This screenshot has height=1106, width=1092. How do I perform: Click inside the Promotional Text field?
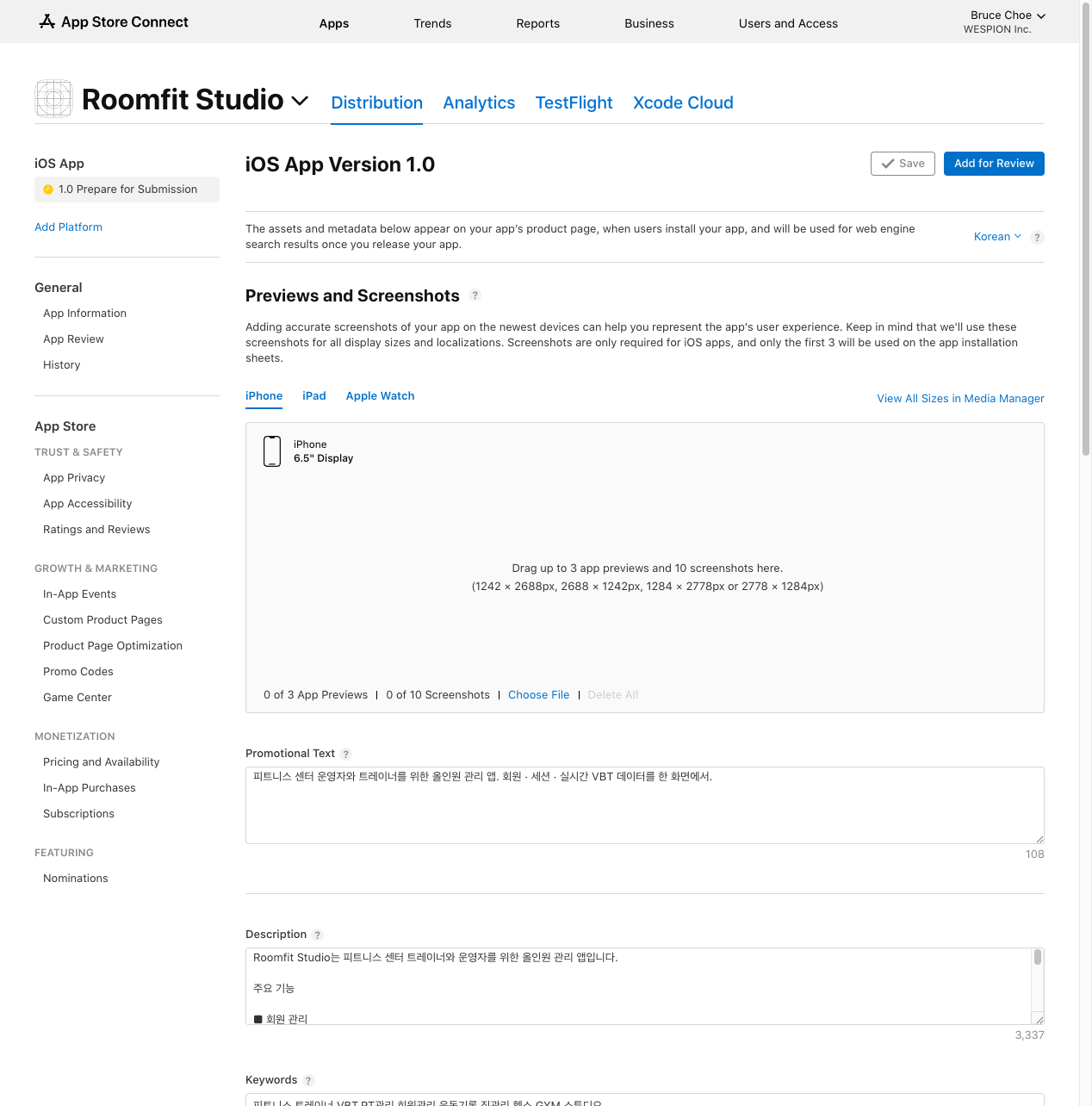(x=644, y=805)
